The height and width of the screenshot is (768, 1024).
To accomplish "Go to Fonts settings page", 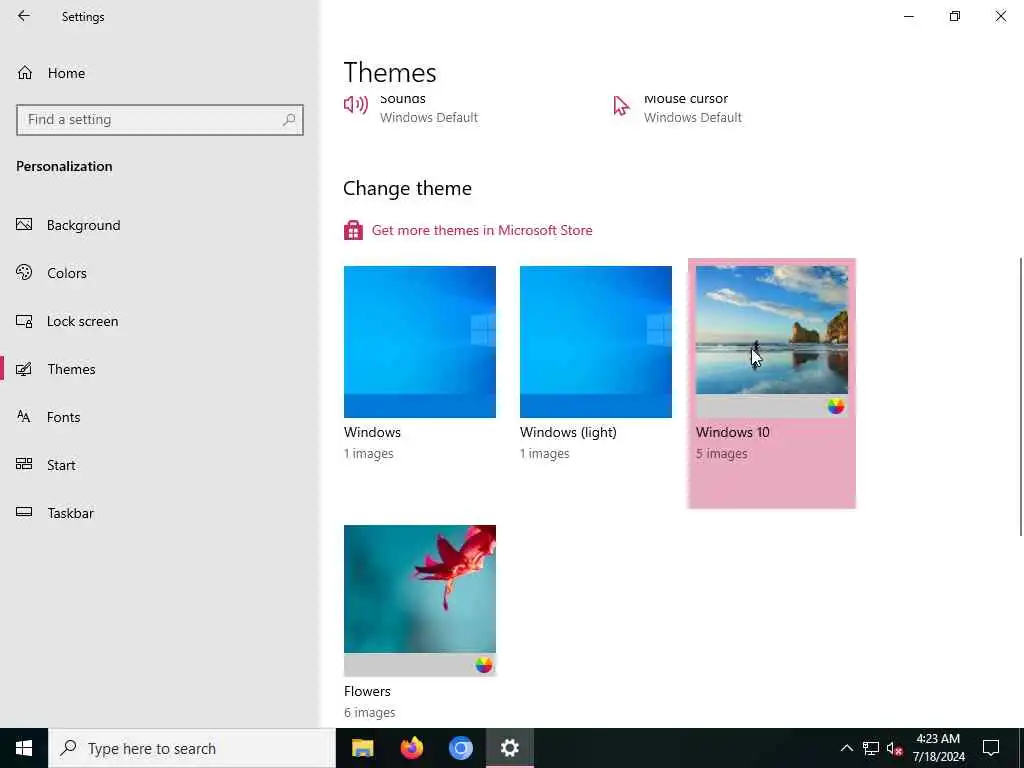I will click(160, 417).
